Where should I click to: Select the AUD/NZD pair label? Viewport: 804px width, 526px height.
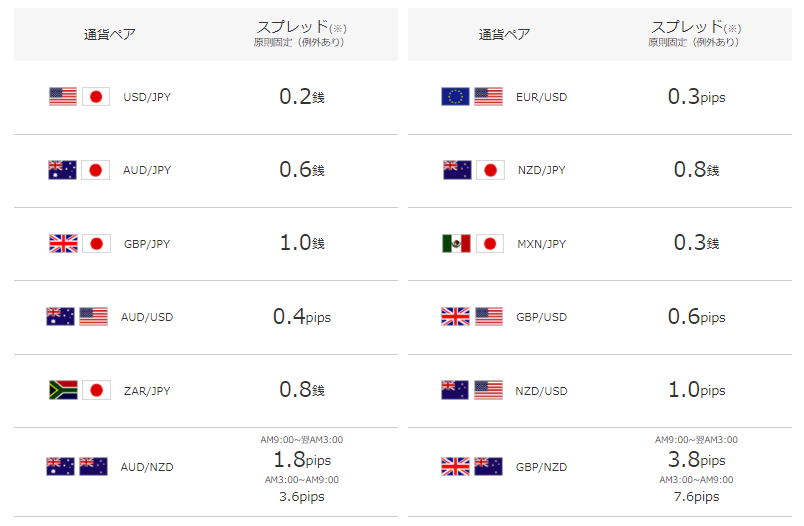click(147, 467)
